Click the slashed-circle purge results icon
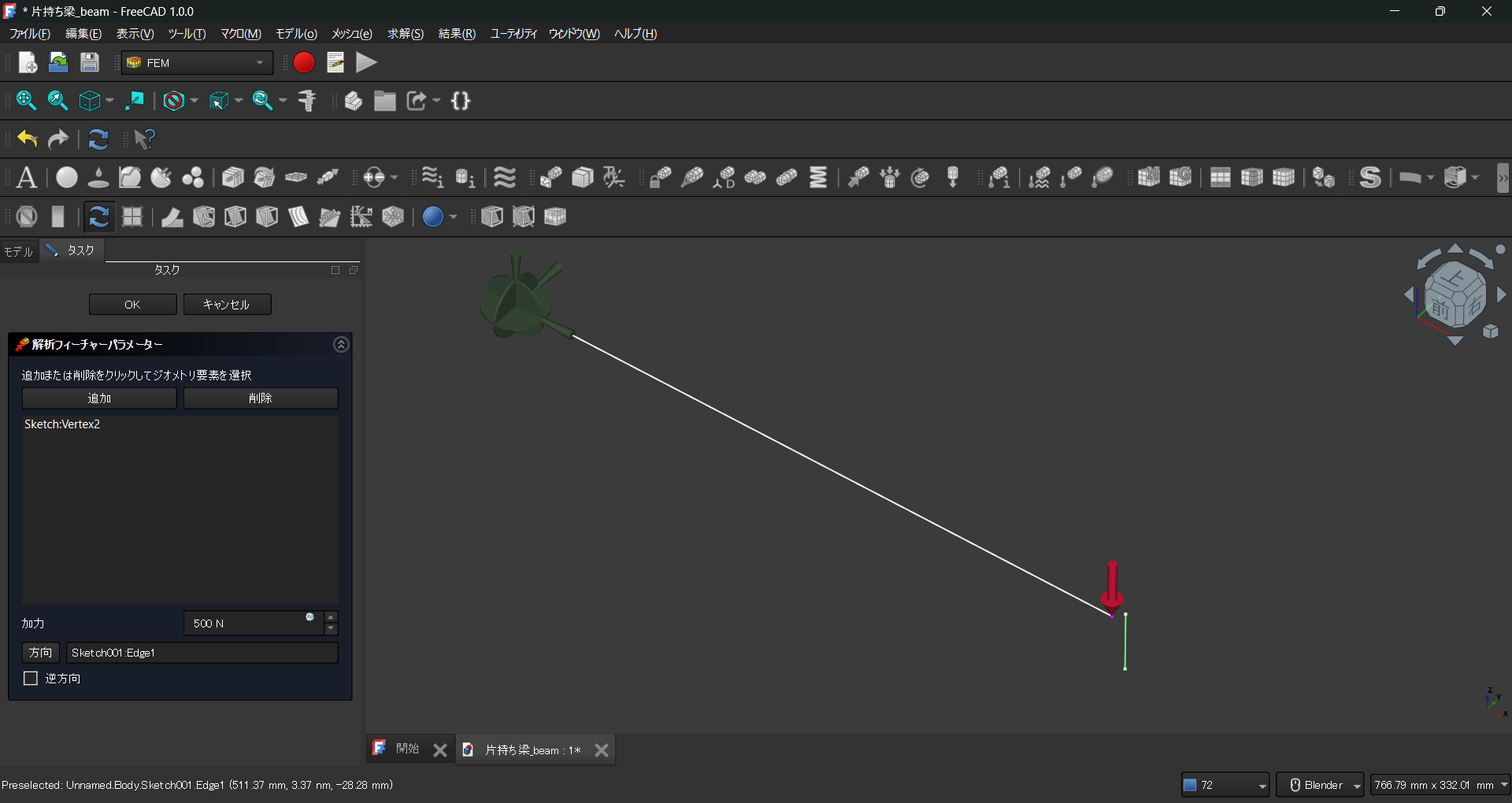Screen dimensions: 1512x803 (x=27, y=216)
